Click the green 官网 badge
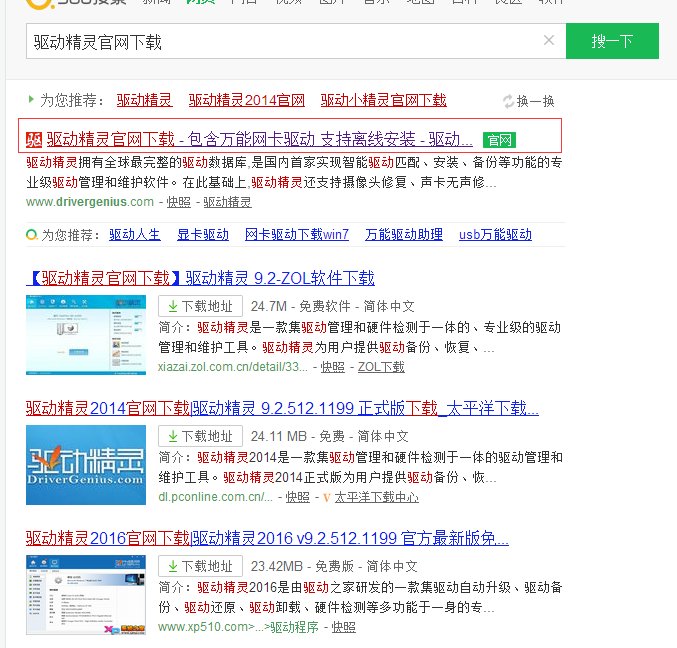 (x=499, y=140)
